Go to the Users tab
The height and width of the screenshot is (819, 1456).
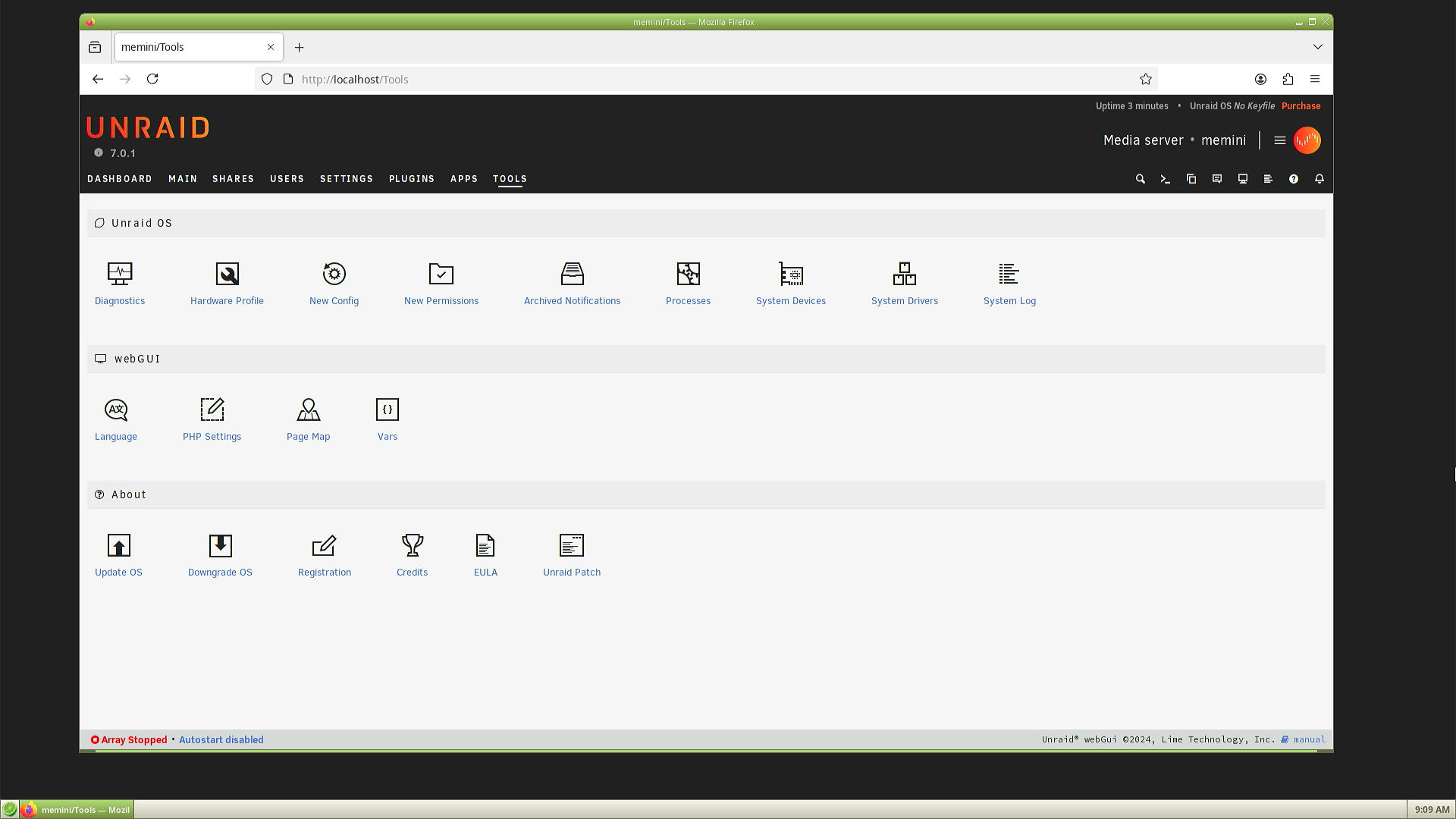point(287,179)
